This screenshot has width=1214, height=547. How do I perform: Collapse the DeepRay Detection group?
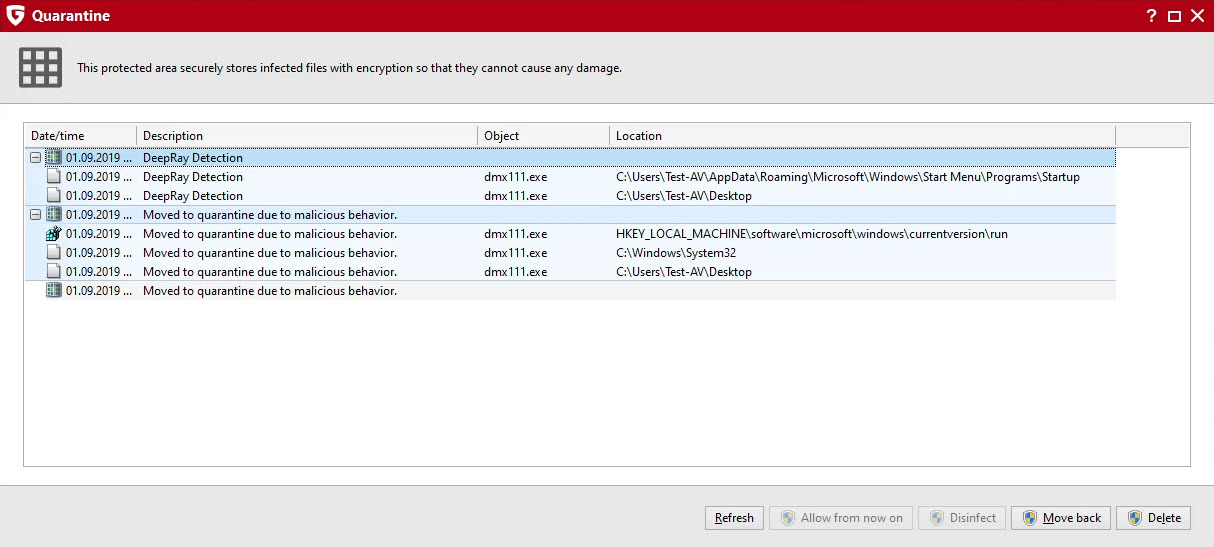tap(36, 158)
